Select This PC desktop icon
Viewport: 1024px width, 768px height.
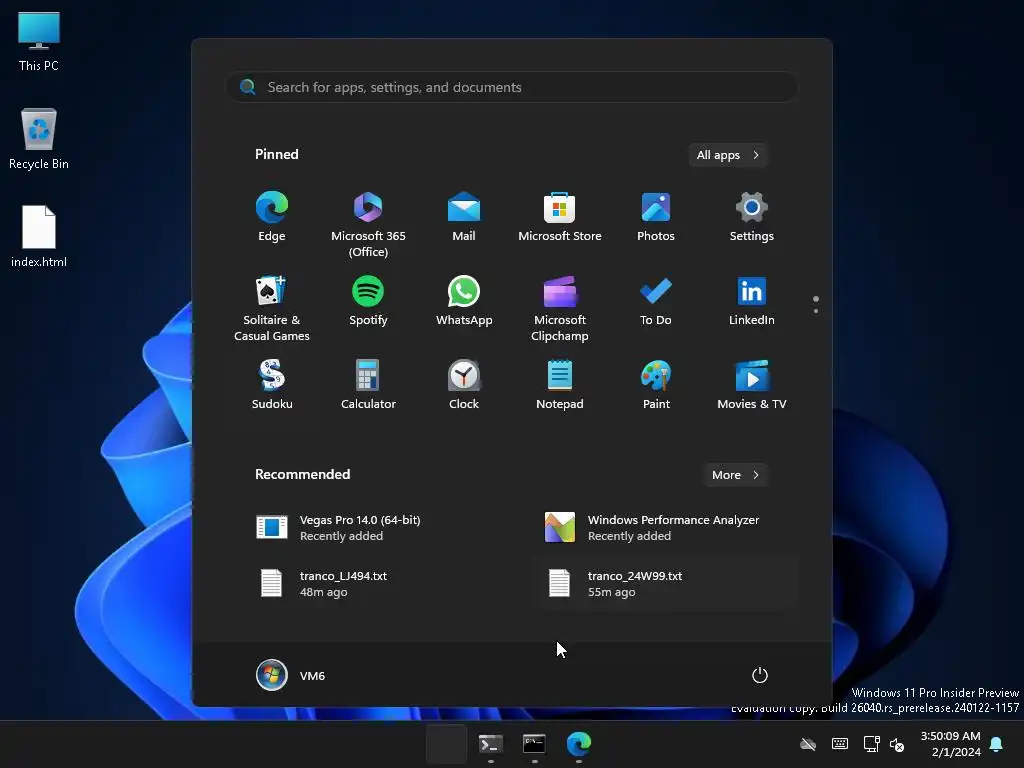point(39,41)
